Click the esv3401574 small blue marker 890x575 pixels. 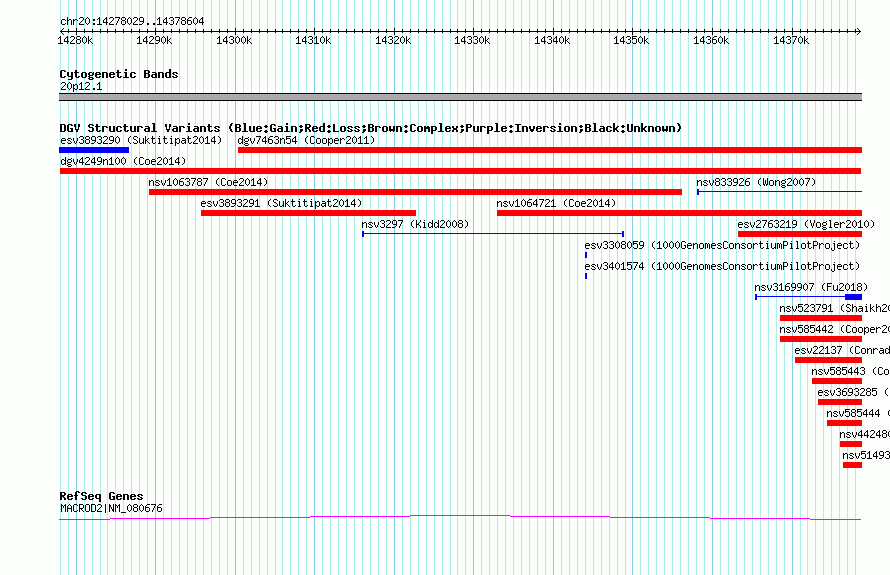coord(586,276)
